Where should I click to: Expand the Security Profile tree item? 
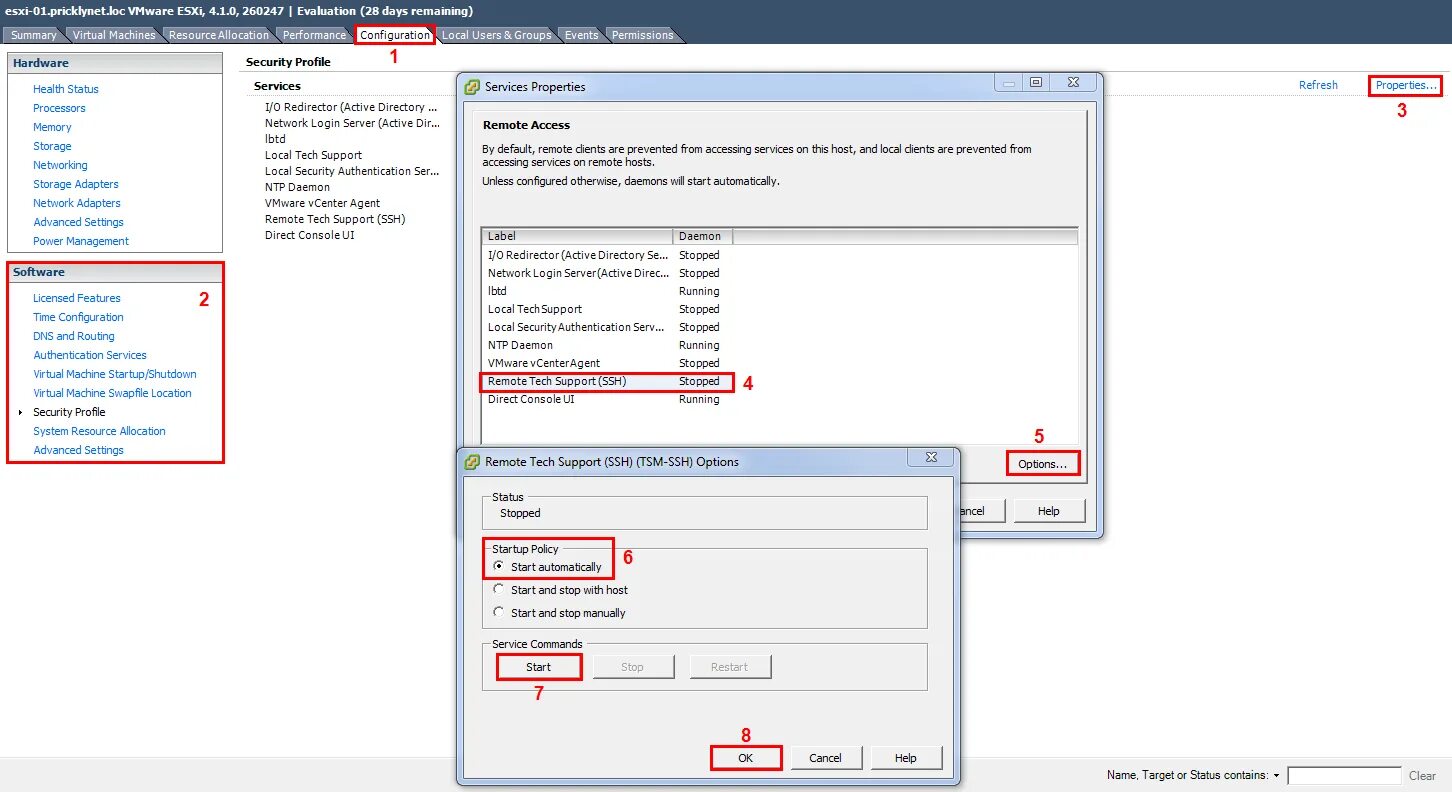(23, 411)
